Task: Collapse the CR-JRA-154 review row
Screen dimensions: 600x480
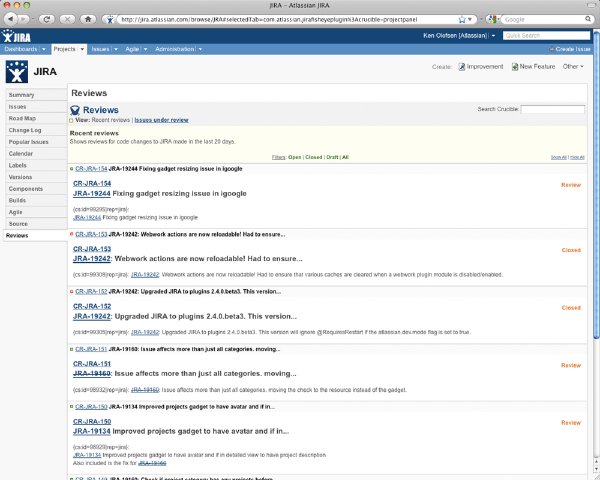Action: coord(72,169)
